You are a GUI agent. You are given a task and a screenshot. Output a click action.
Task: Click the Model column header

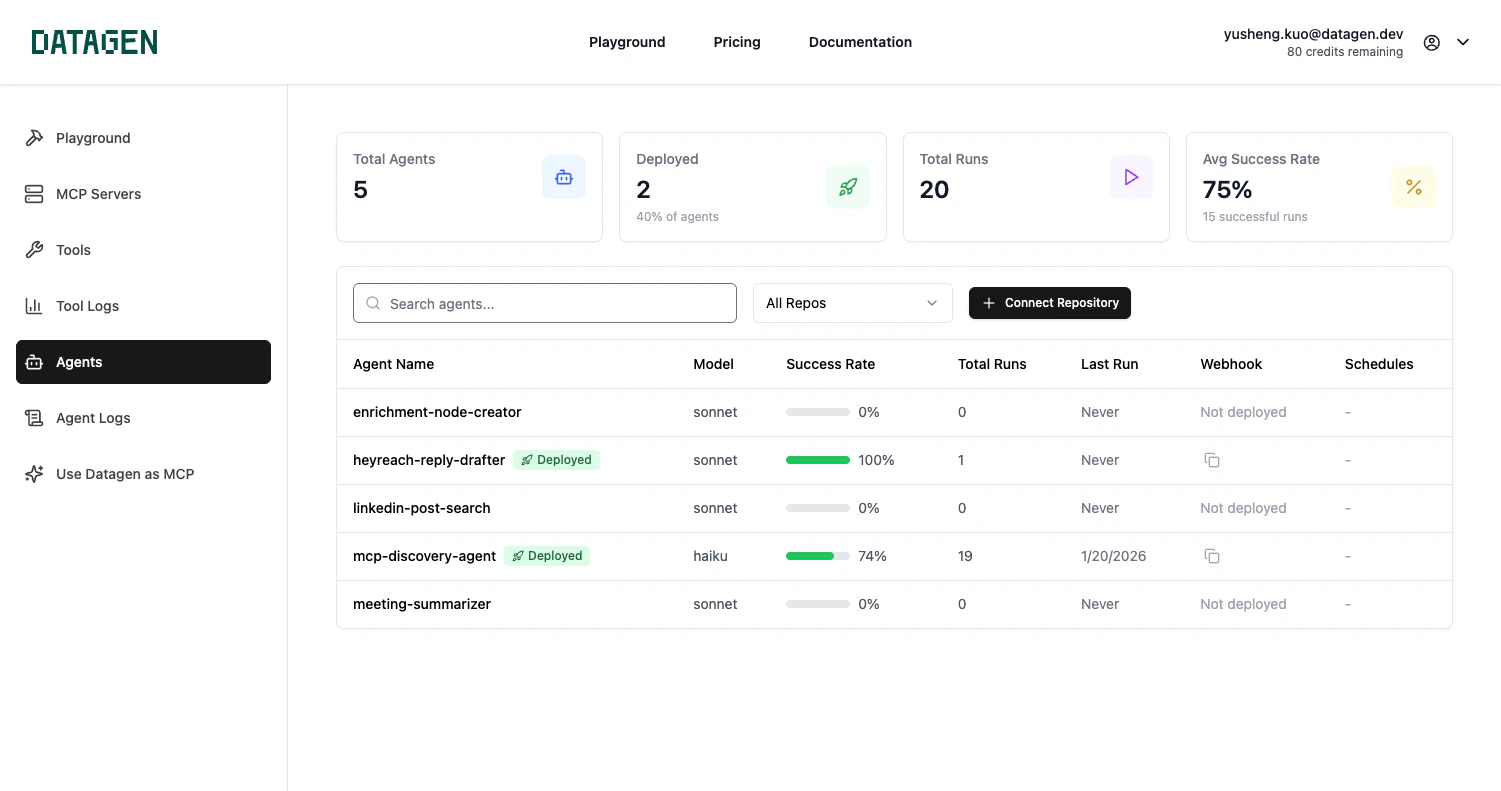click(x=714, y=364)
